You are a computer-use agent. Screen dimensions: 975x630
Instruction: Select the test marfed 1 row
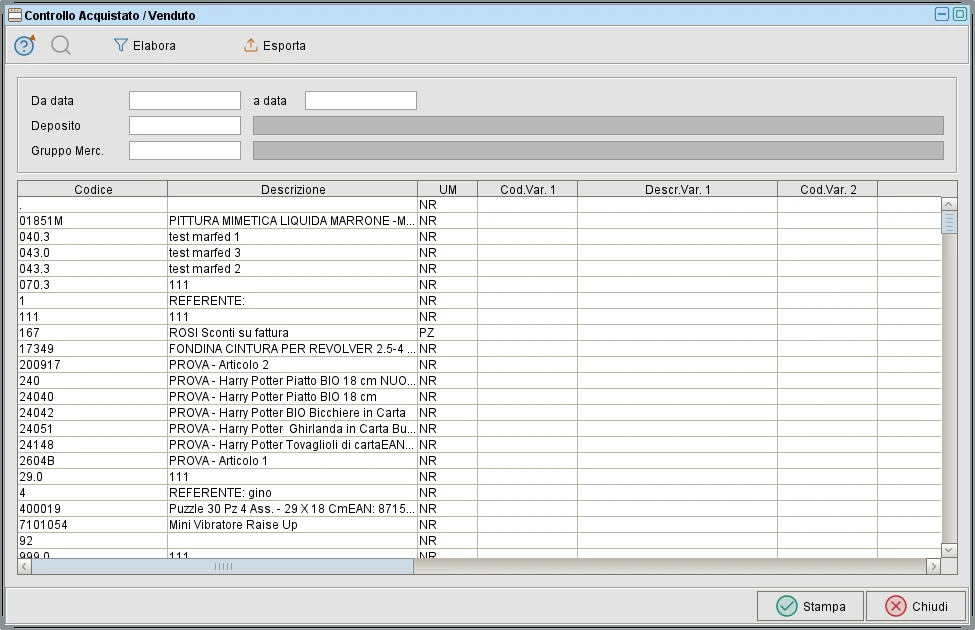tap(479, 237)
